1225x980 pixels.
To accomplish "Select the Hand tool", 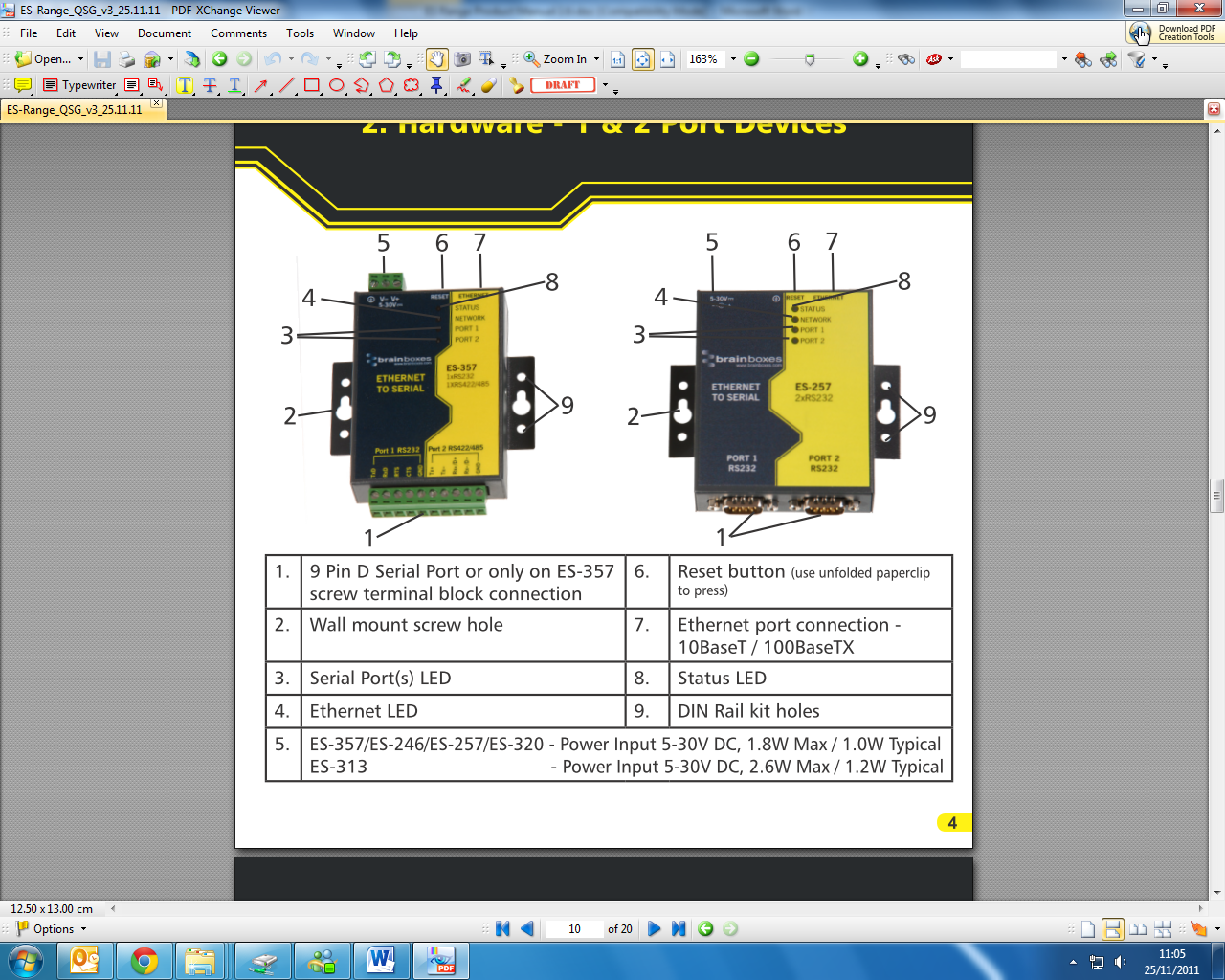I will tap(436, 58).
